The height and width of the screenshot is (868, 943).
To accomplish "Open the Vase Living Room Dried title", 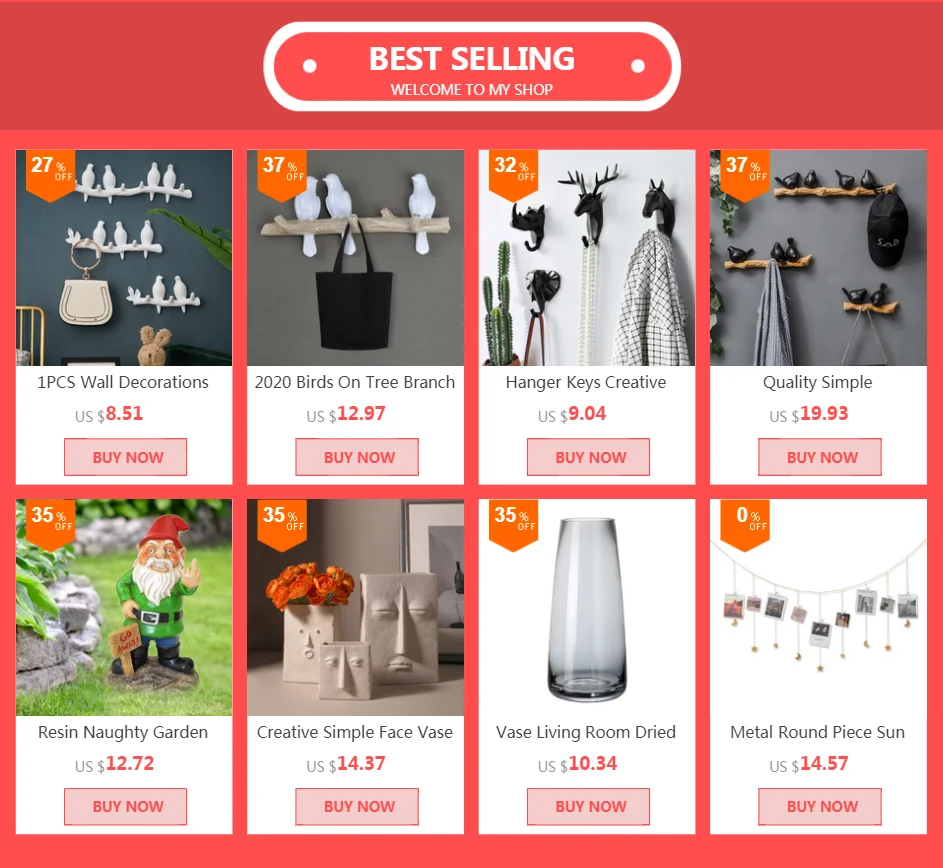I will (x=586, y=732).
